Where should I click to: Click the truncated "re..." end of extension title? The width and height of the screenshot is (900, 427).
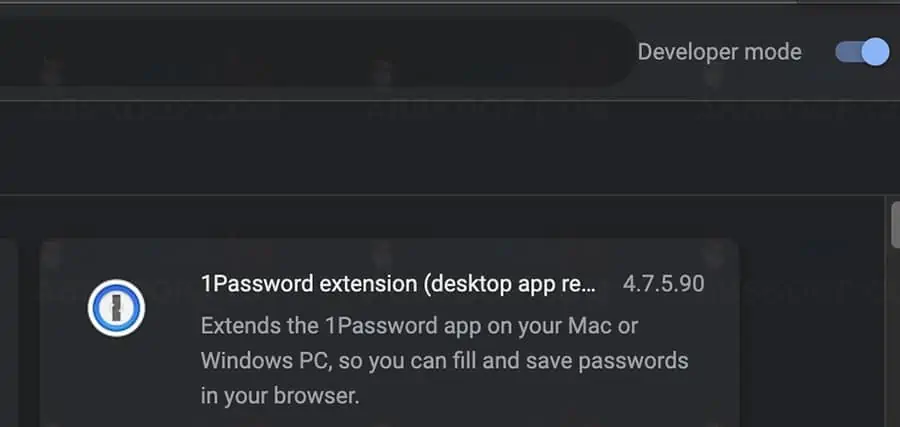click(578, 284)
